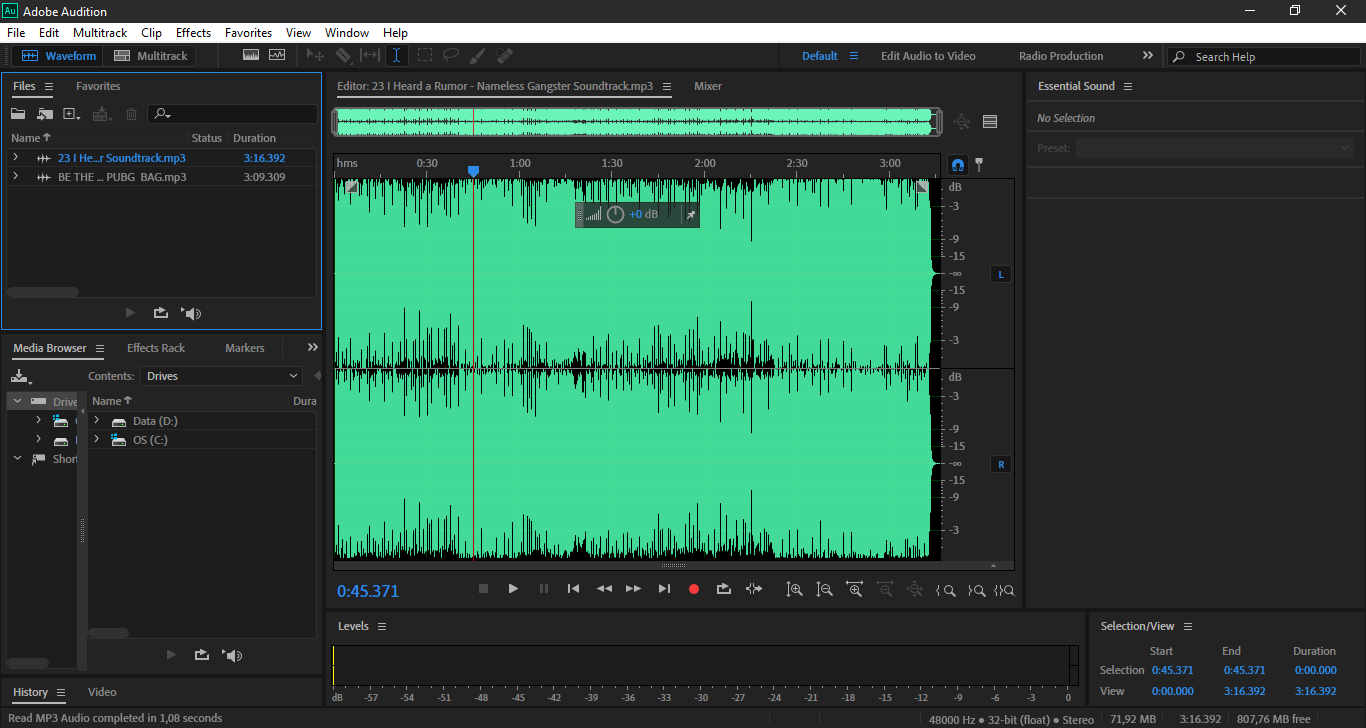
Task: Switch to Multitrack view
Action: point(151,56)
